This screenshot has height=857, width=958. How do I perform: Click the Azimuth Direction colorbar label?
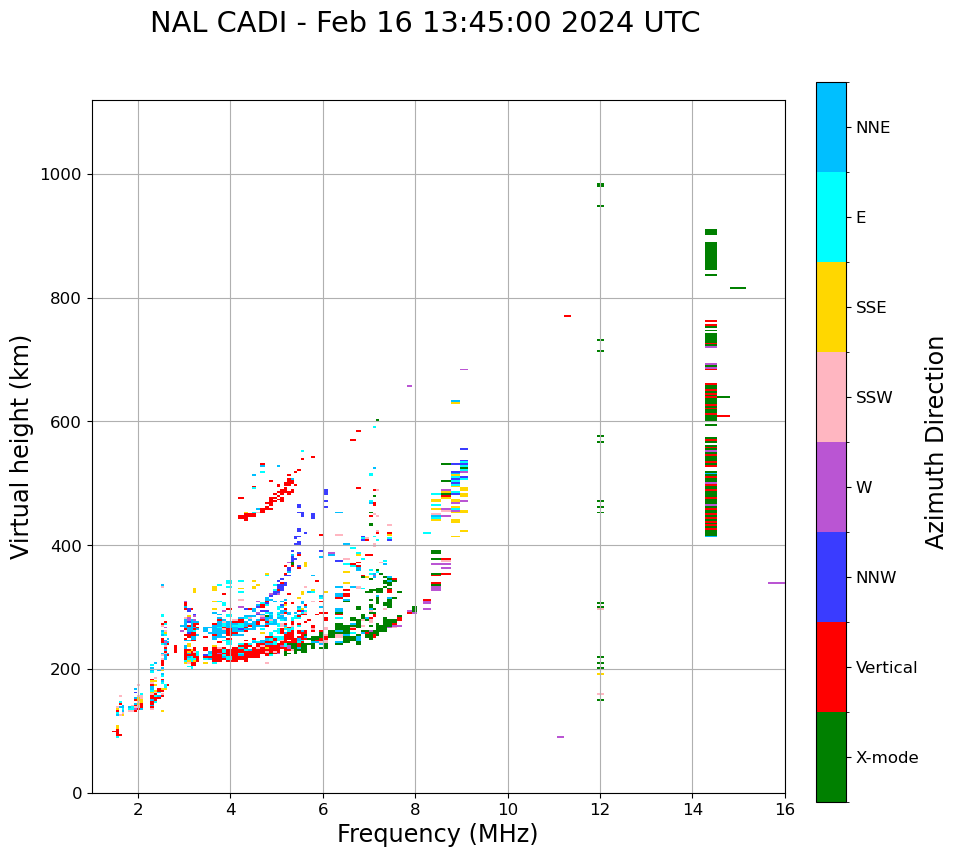point(935,442)
